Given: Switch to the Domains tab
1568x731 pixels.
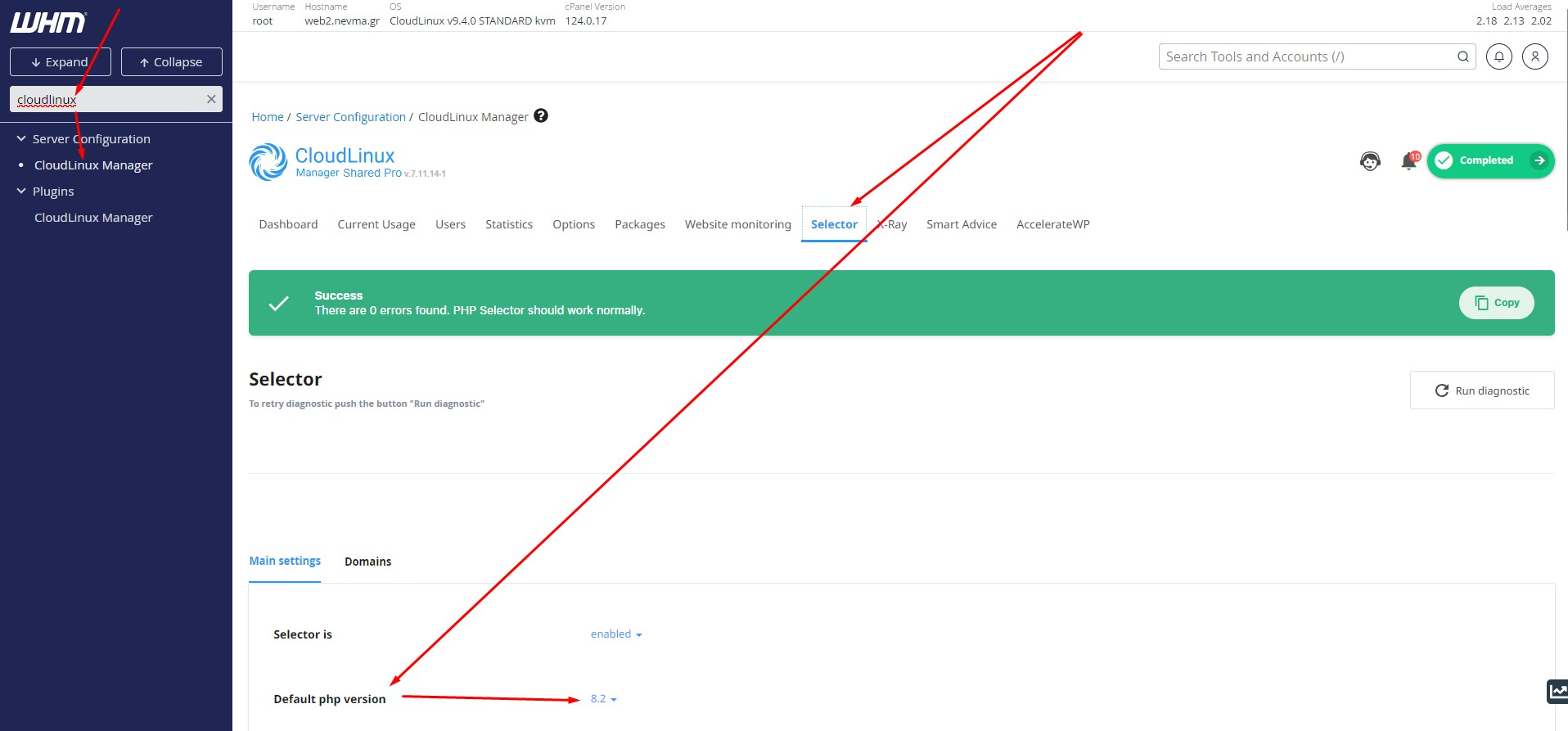Looking at the screenshot, I should tap(367, 562).
